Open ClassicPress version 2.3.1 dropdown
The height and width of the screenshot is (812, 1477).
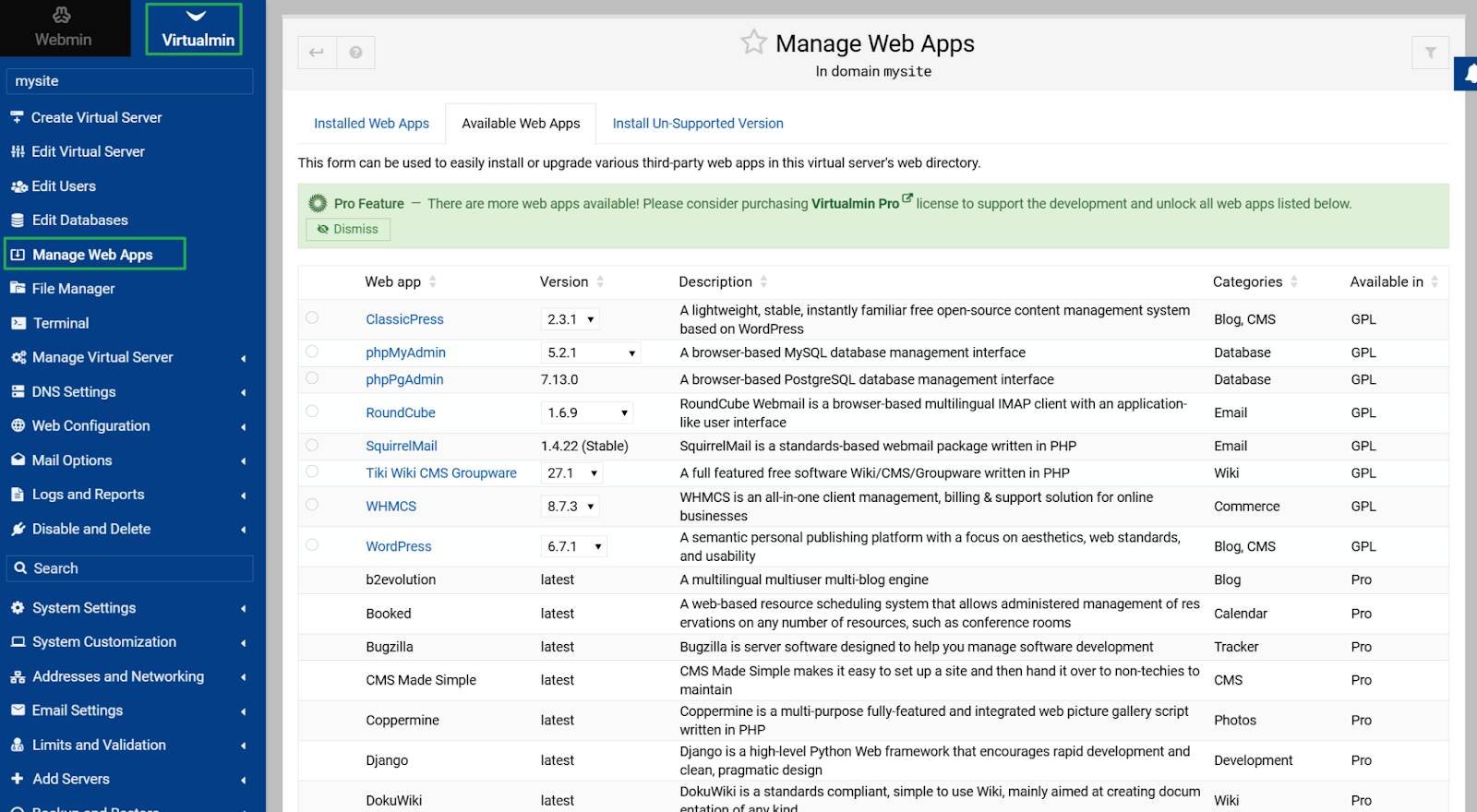coord(570,319)
